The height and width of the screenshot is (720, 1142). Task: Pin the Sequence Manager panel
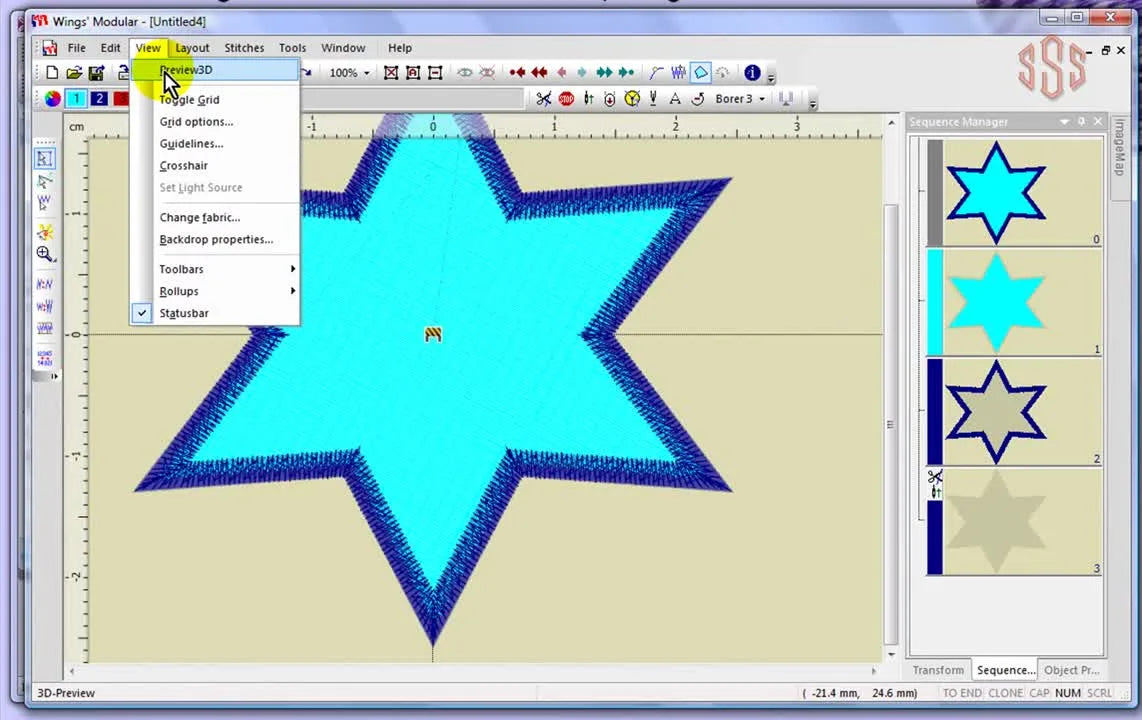click(1082, 122)
